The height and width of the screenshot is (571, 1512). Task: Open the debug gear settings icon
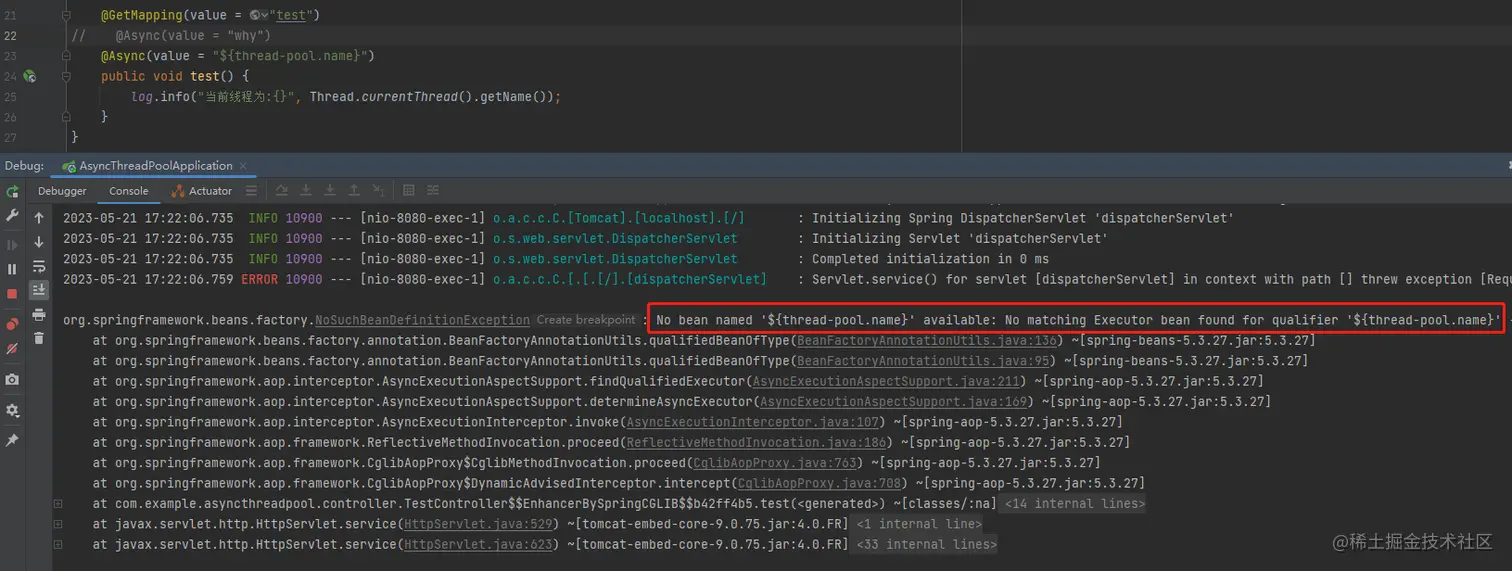[12, 410]
